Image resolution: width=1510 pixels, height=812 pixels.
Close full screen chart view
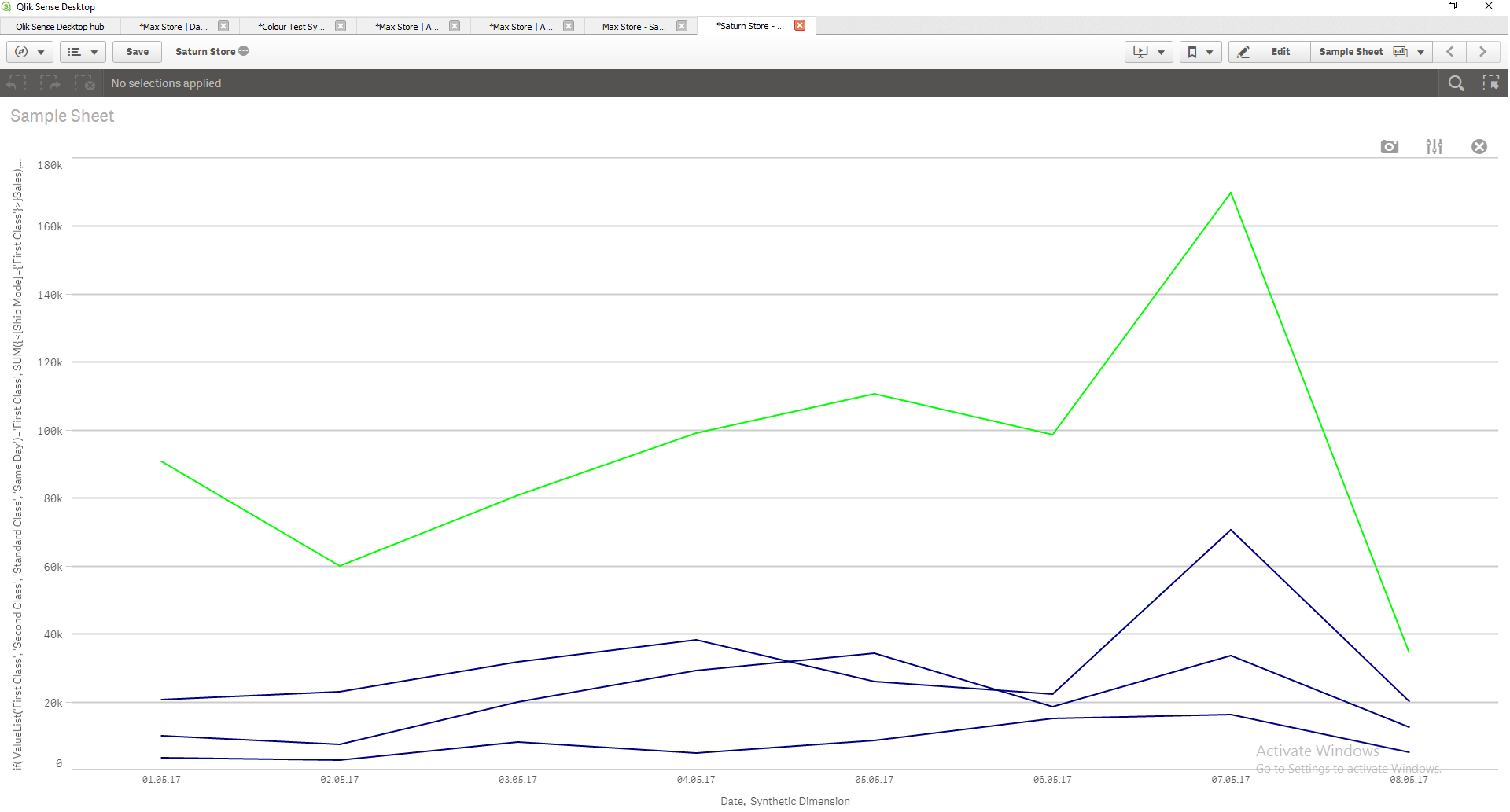pyautogui.click(x=1479, y=147)
